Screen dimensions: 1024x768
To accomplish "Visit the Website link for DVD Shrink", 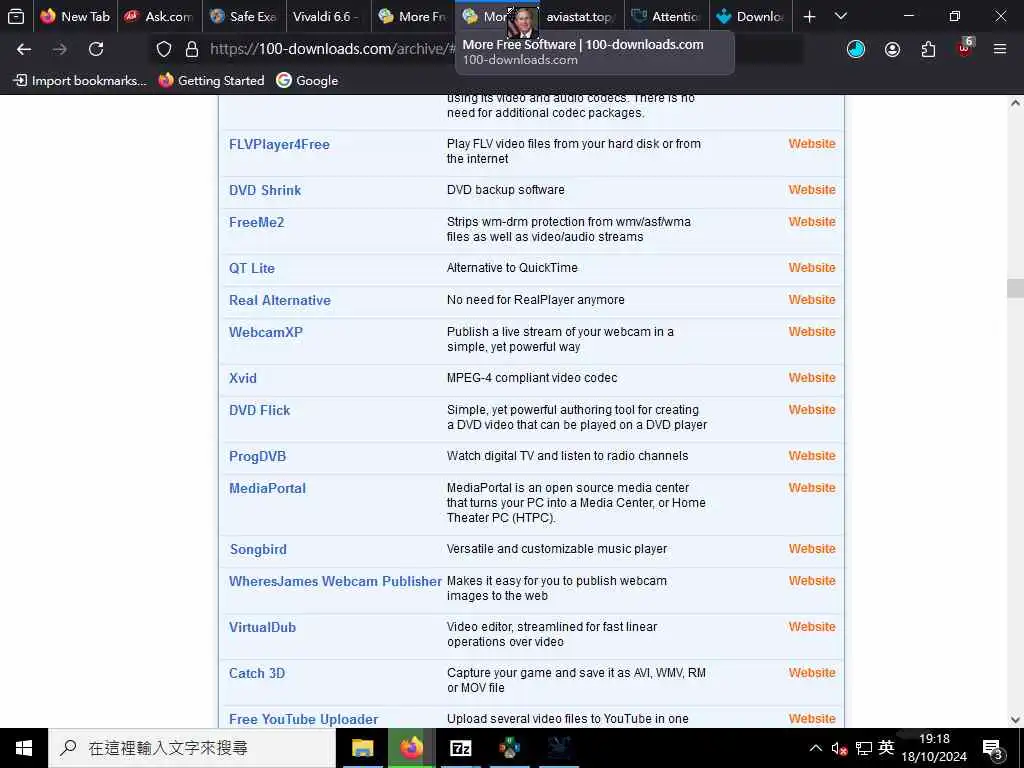I will point(812,189).
